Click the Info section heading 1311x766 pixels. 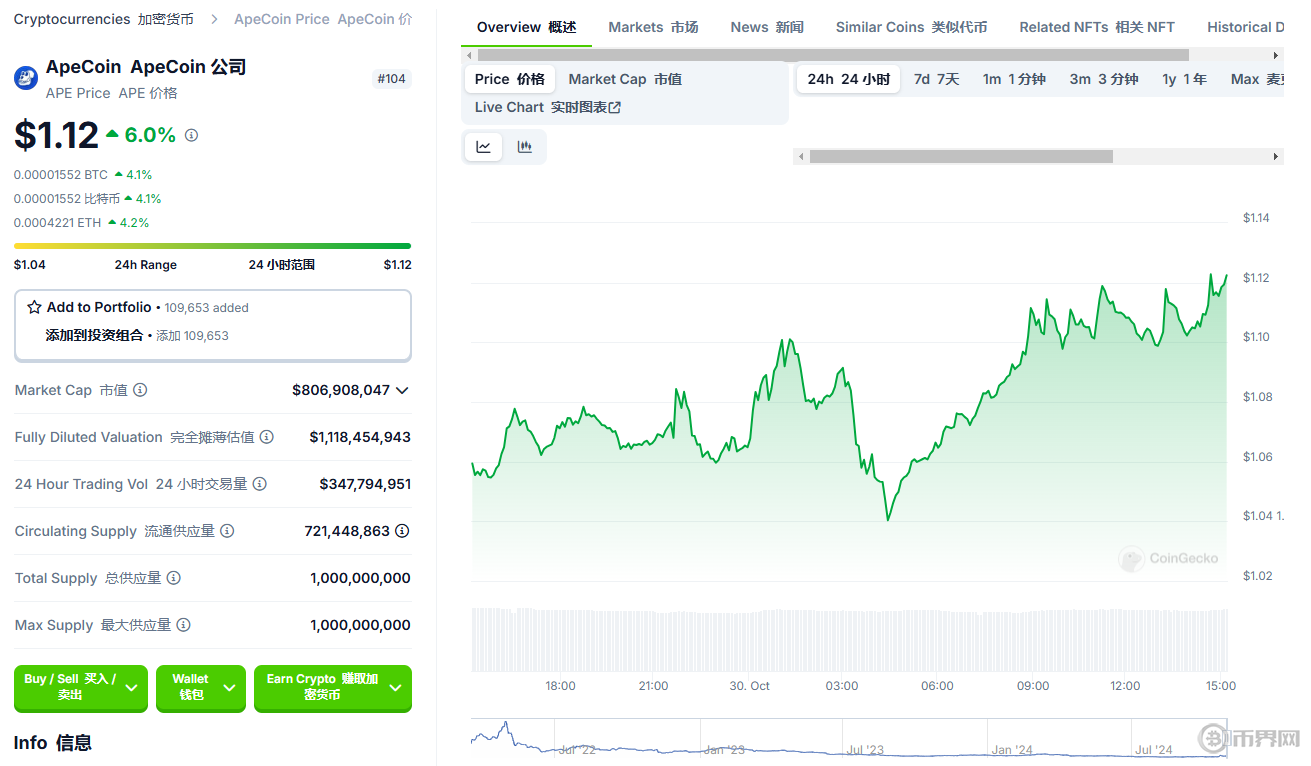(53, 743)
